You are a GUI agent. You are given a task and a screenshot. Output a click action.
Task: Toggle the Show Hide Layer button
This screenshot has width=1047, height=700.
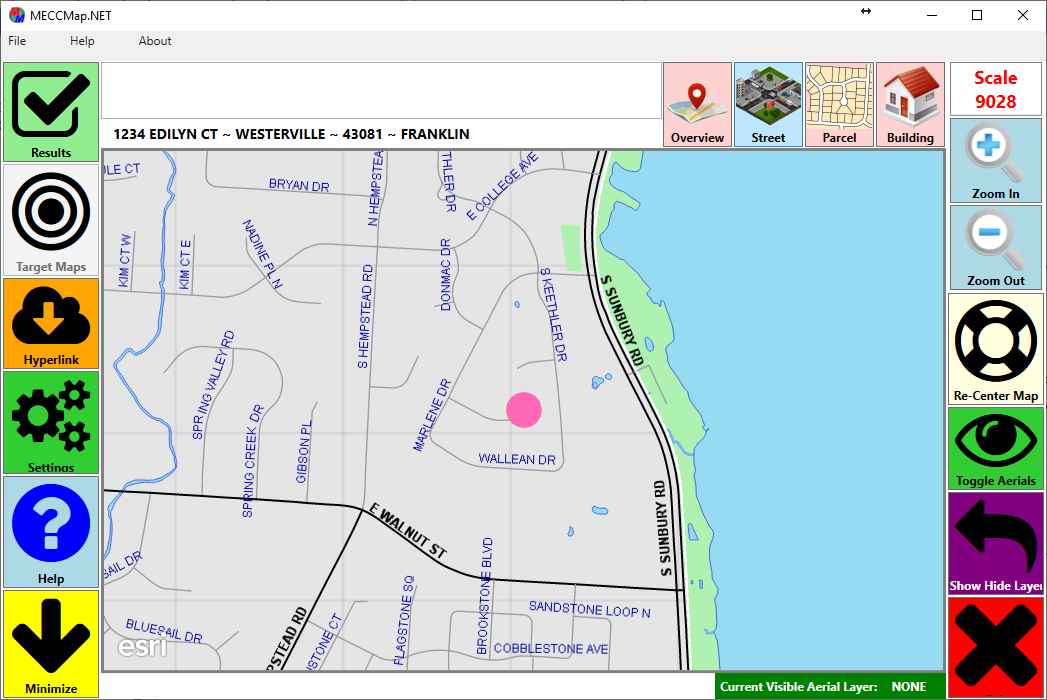coord(995,543)
